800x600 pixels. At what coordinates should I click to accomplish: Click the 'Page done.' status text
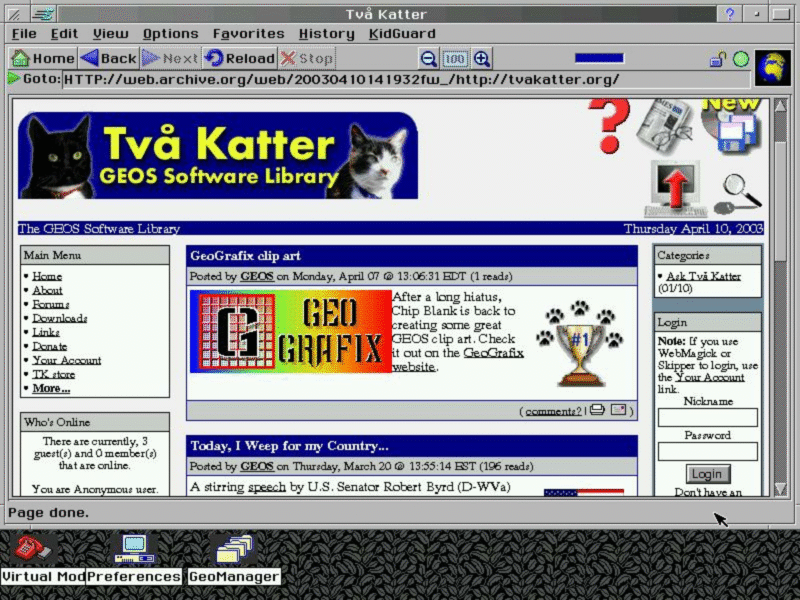[x=48, y=512]
